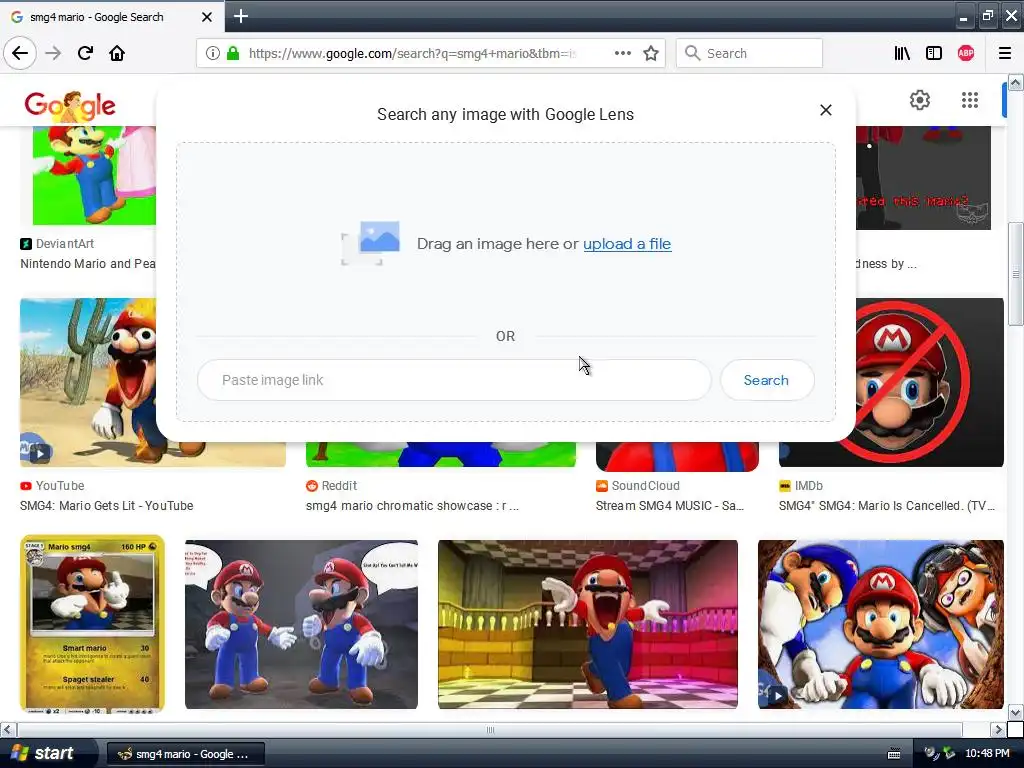The width and height of the screenshot is (1024, 768).
Task: Open the Library toolbar icon
Action: coord(902,53)
